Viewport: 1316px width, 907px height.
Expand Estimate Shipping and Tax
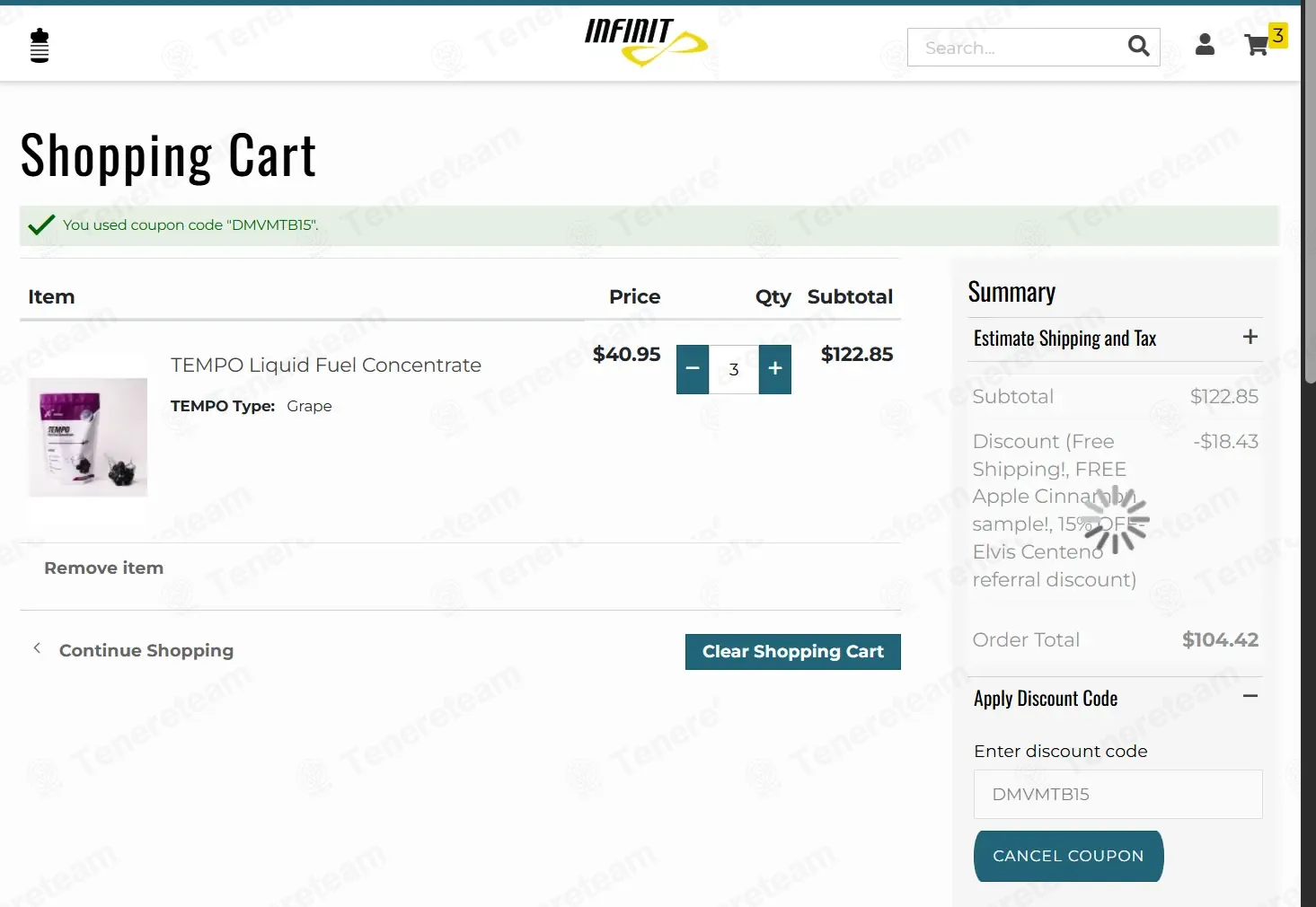1115,339
